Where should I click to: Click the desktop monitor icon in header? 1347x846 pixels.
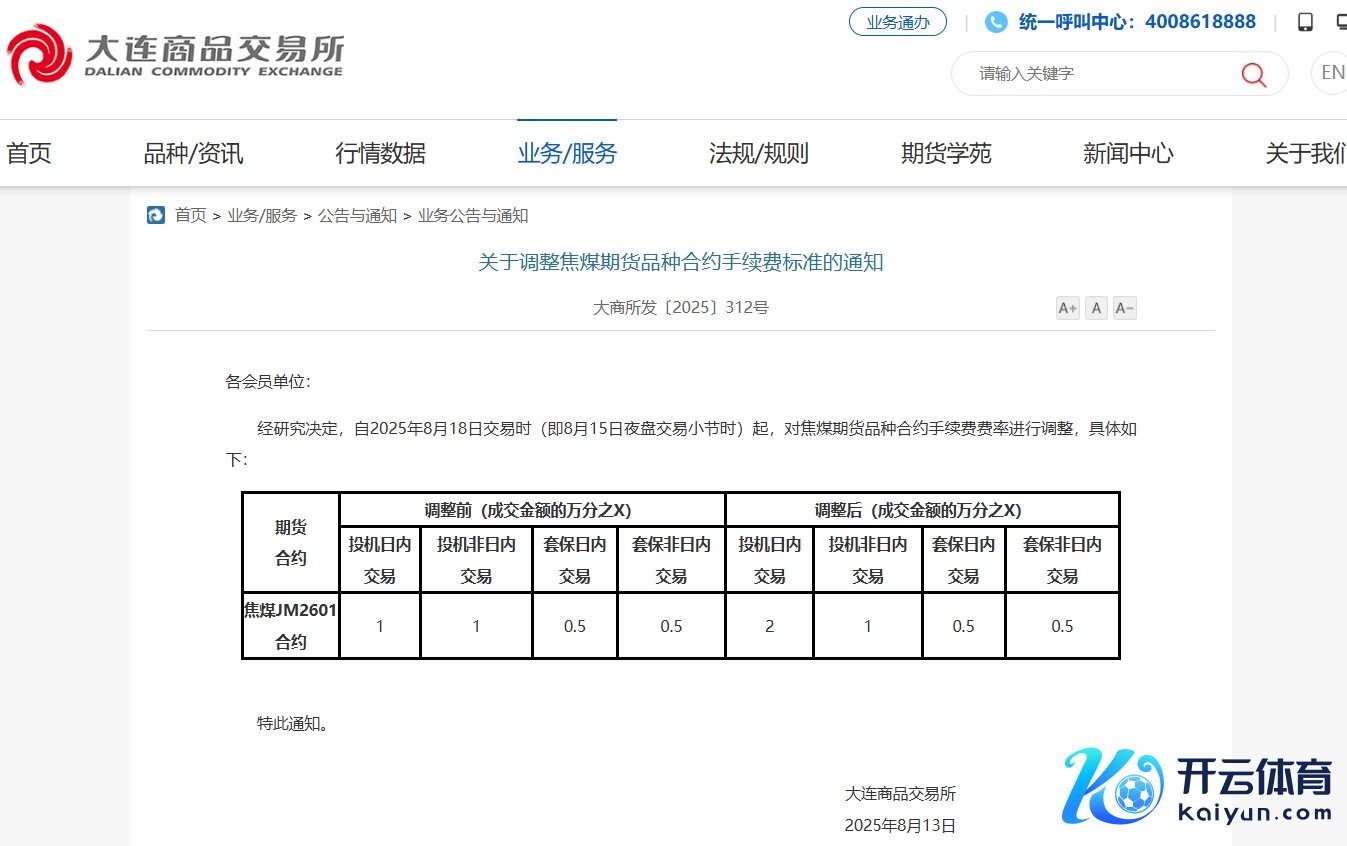[1341, 22]
